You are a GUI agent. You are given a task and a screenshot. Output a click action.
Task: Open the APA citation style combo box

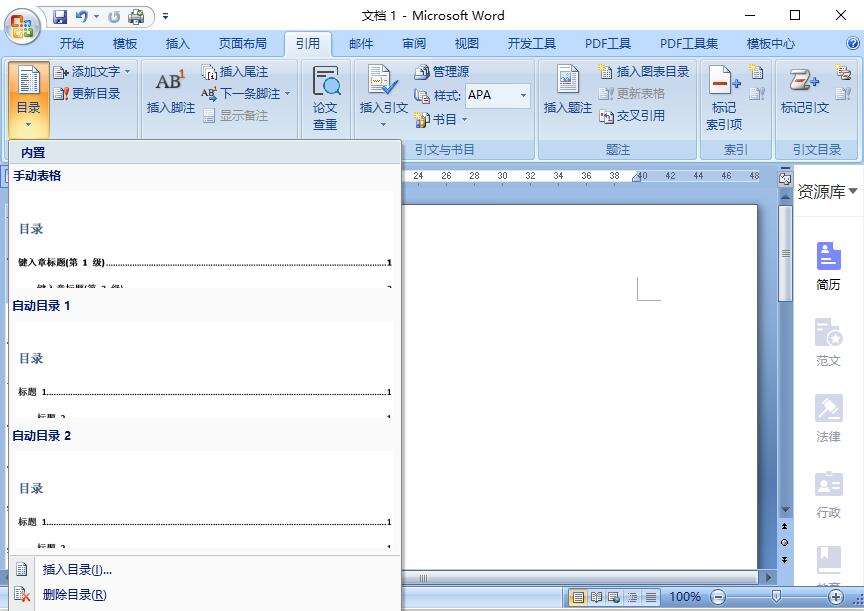[498, 95]
